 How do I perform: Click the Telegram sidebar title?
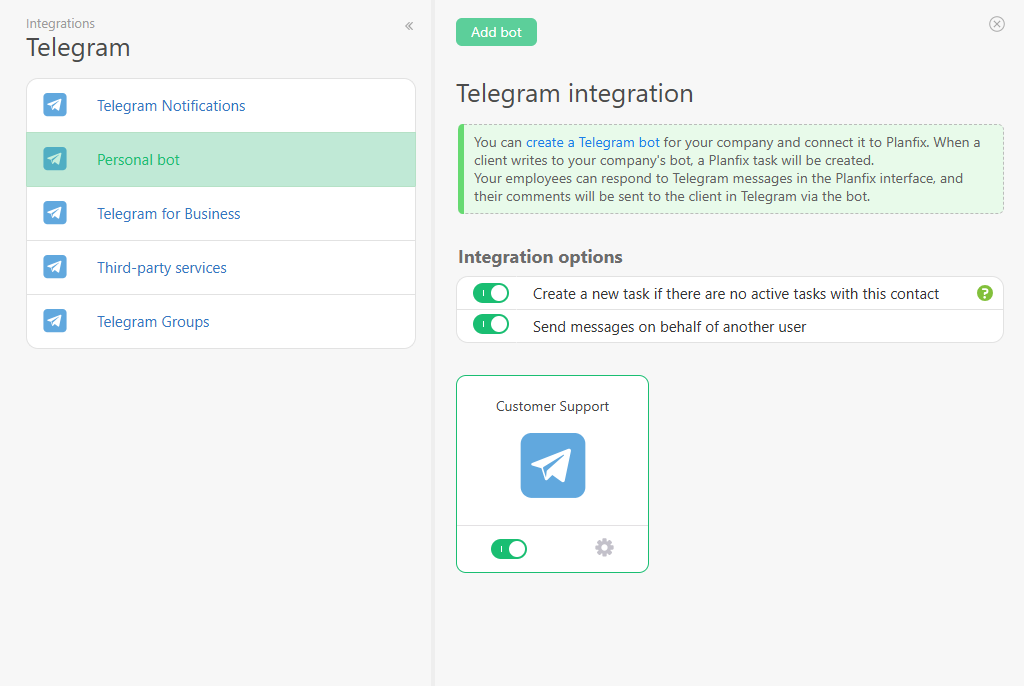[x=78, y=48]
